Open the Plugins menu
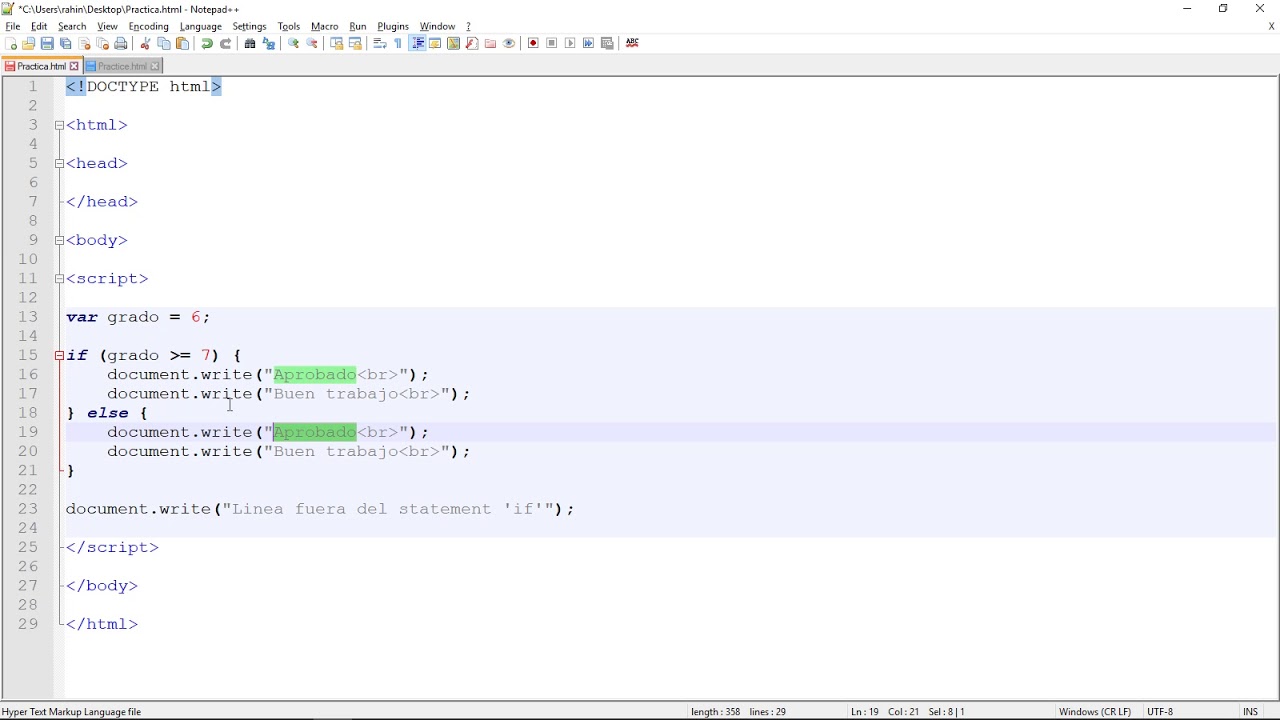 tap(393, 26)
